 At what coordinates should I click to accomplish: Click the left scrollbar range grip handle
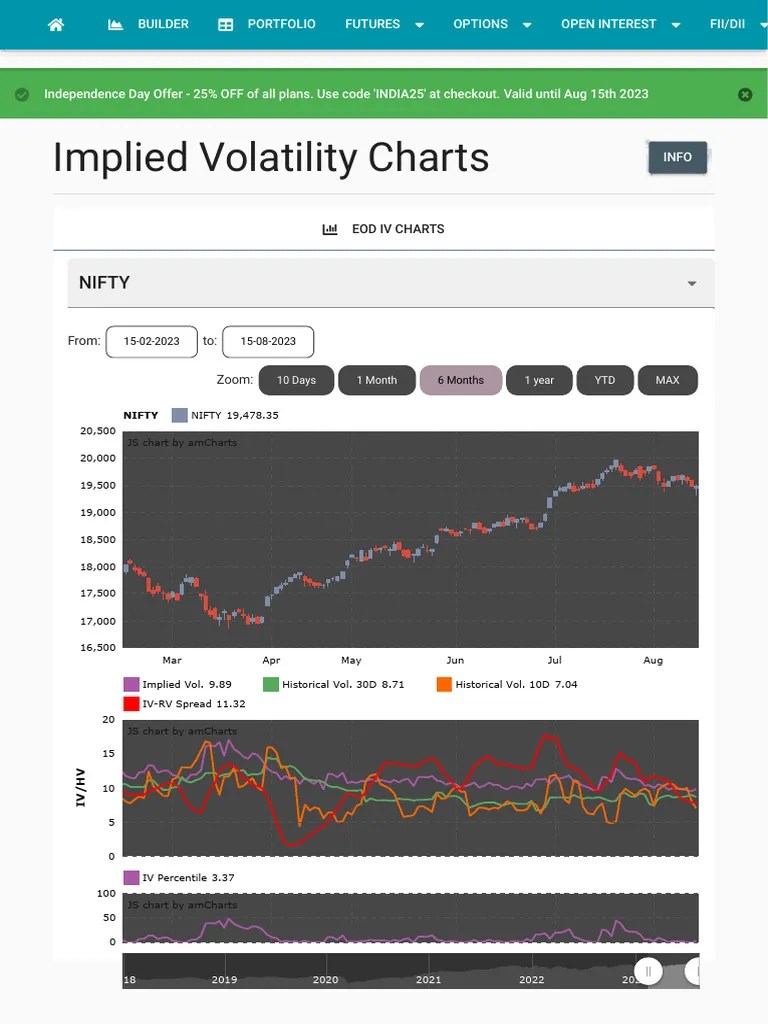pyautogui.click(x=648, y=971)
